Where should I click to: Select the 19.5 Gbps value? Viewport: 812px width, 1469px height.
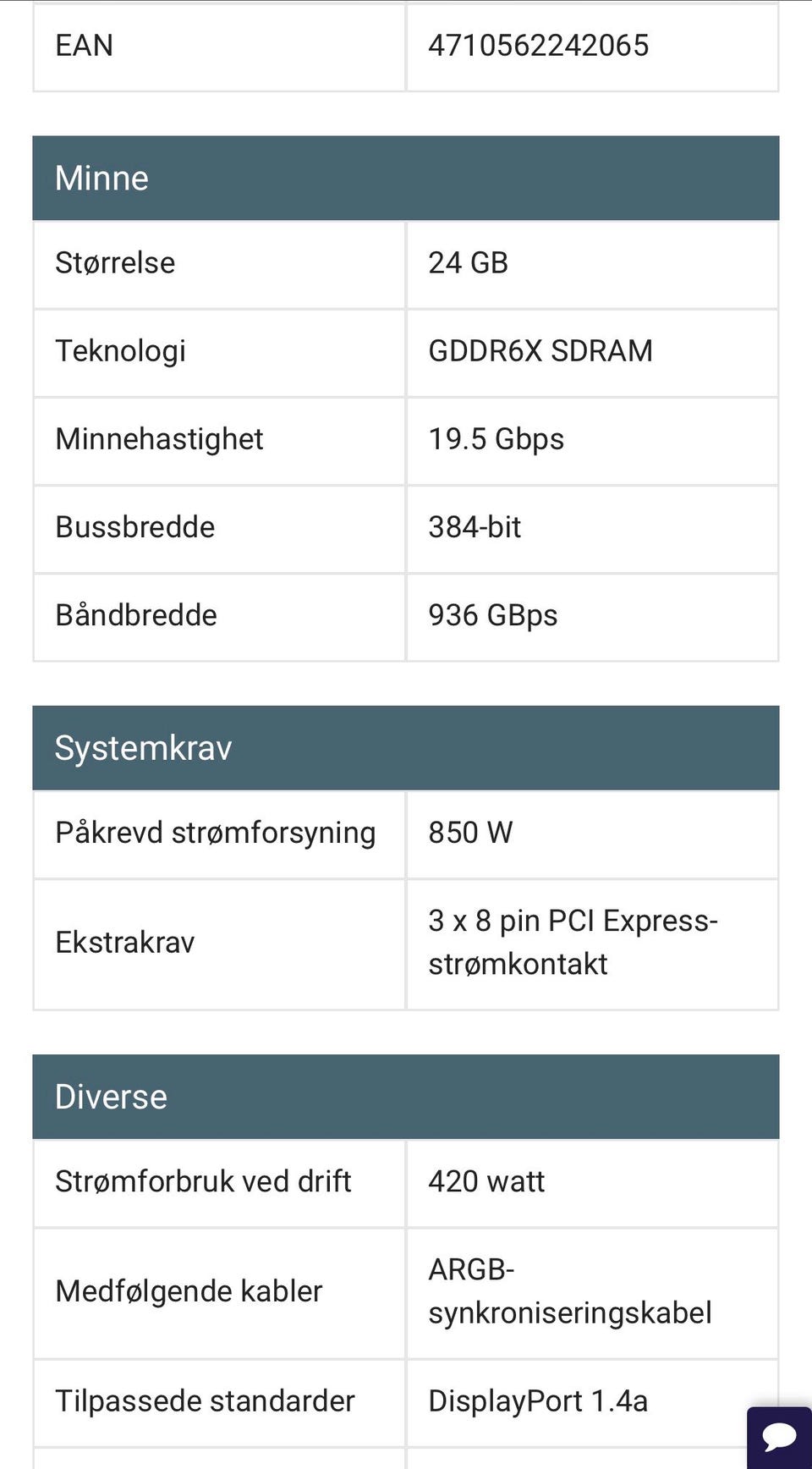(496, 440)
